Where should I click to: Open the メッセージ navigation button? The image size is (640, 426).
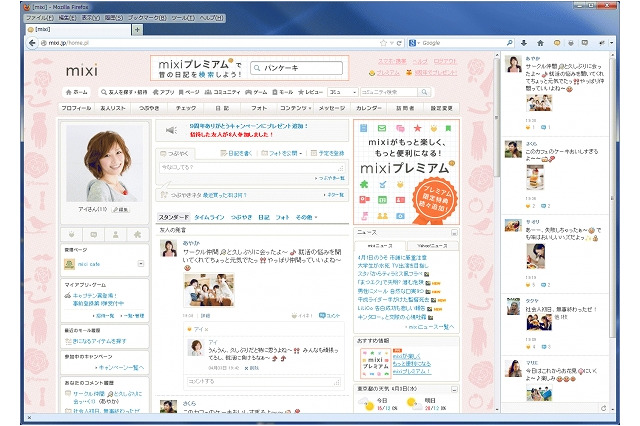point(332,108)
